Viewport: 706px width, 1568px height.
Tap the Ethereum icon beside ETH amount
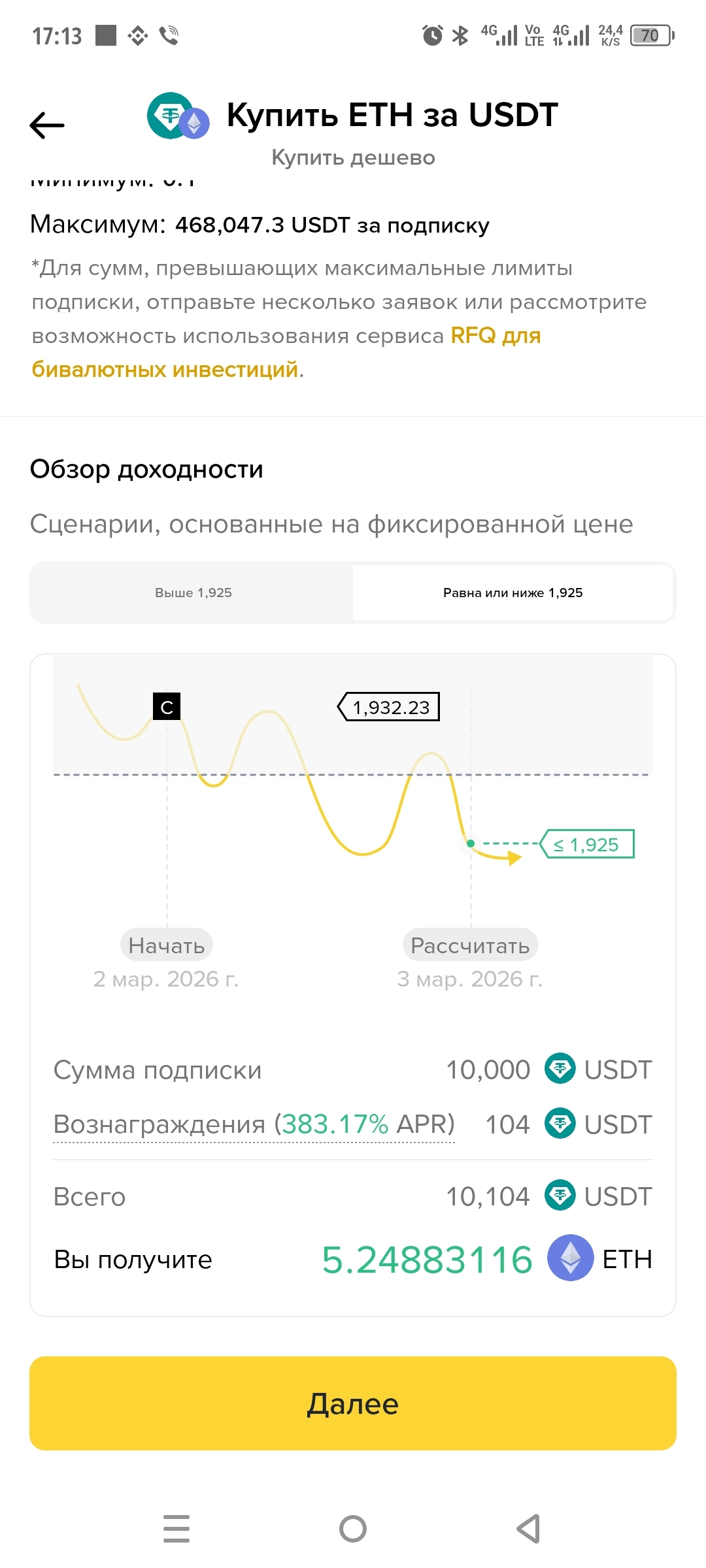[570, 1258]
